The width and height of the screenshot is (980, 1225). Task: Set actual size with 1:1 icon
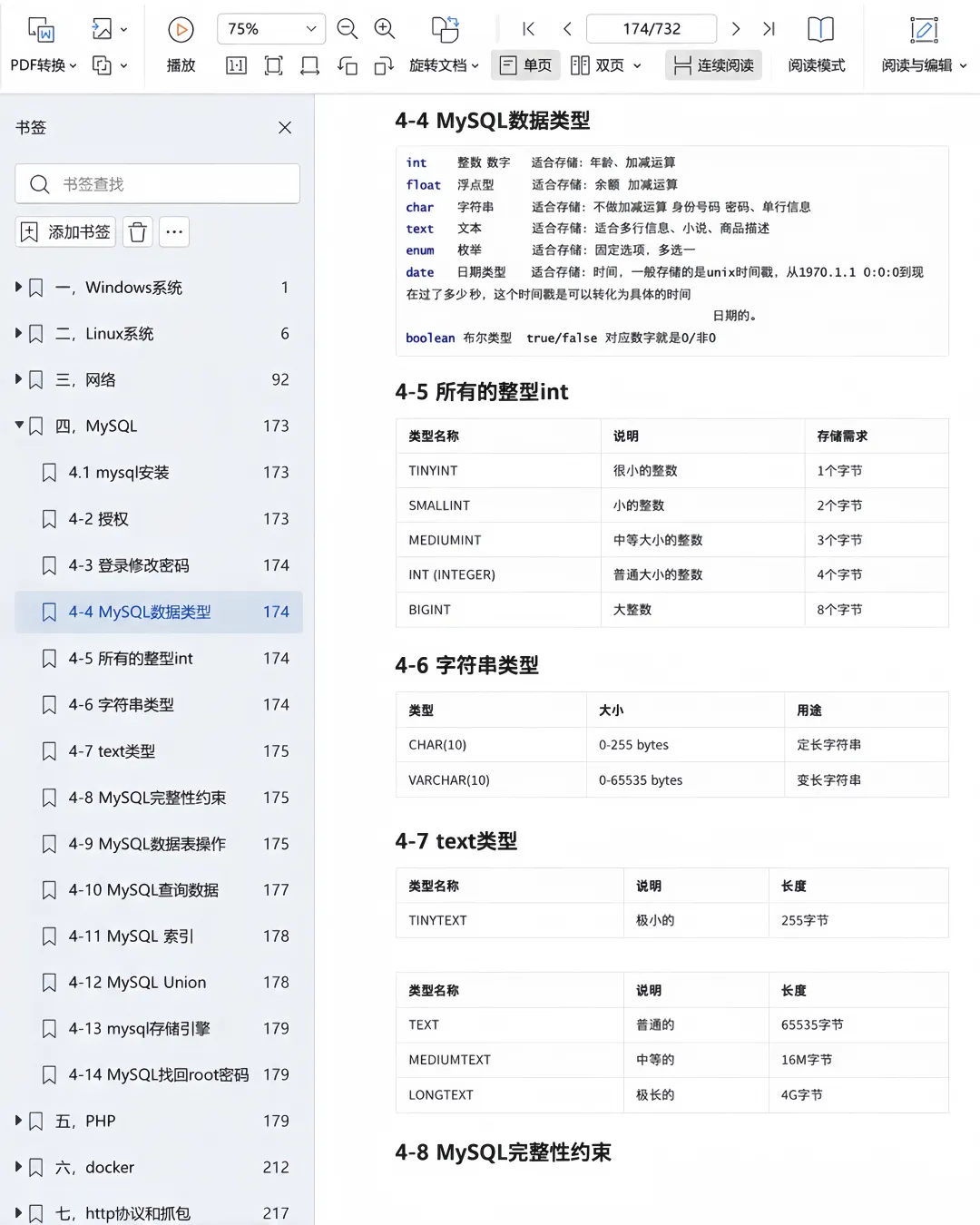tap(236, 65)
